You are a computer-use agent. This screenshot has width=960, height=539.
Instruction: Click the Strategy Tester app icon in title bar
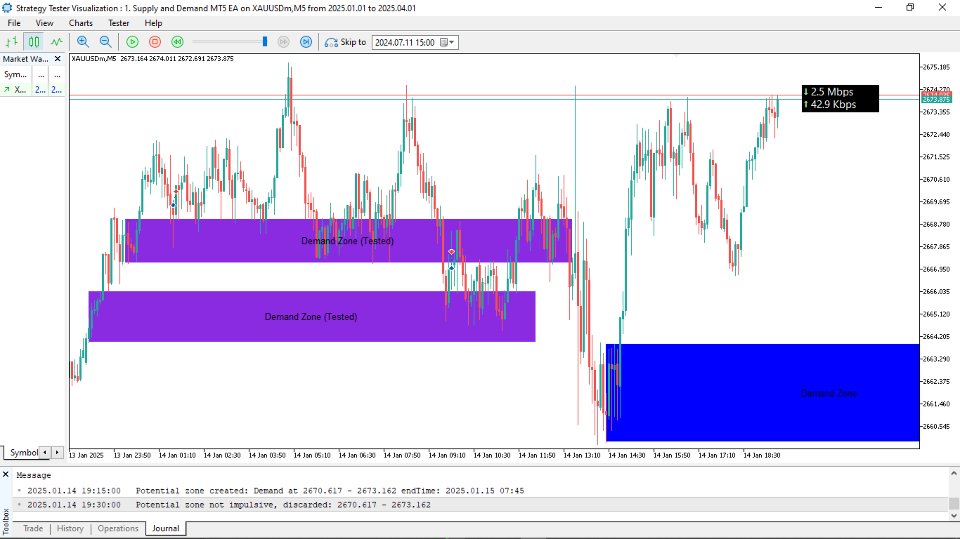7,8
